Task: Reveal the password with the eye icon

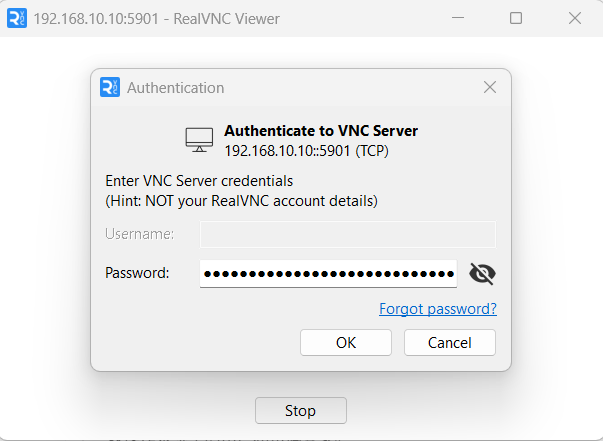Action: [x=482, y=274]
